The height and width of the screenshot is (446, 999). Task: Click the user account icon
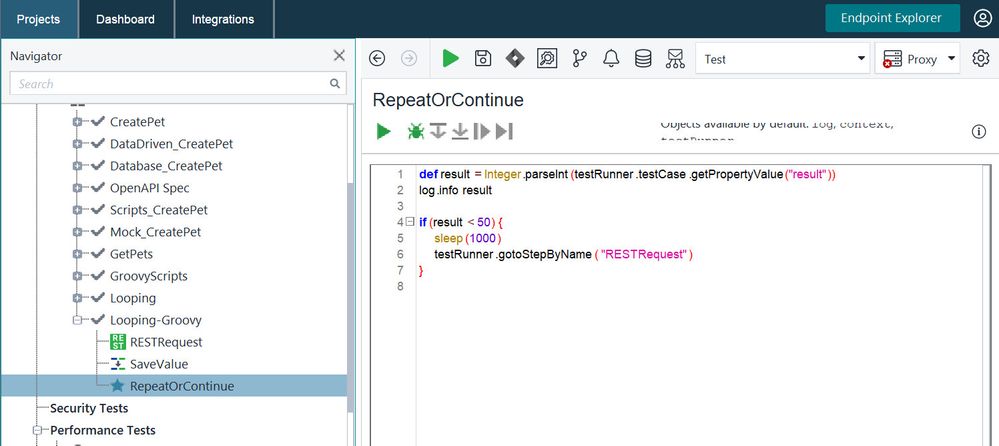[x=981, y=19]
